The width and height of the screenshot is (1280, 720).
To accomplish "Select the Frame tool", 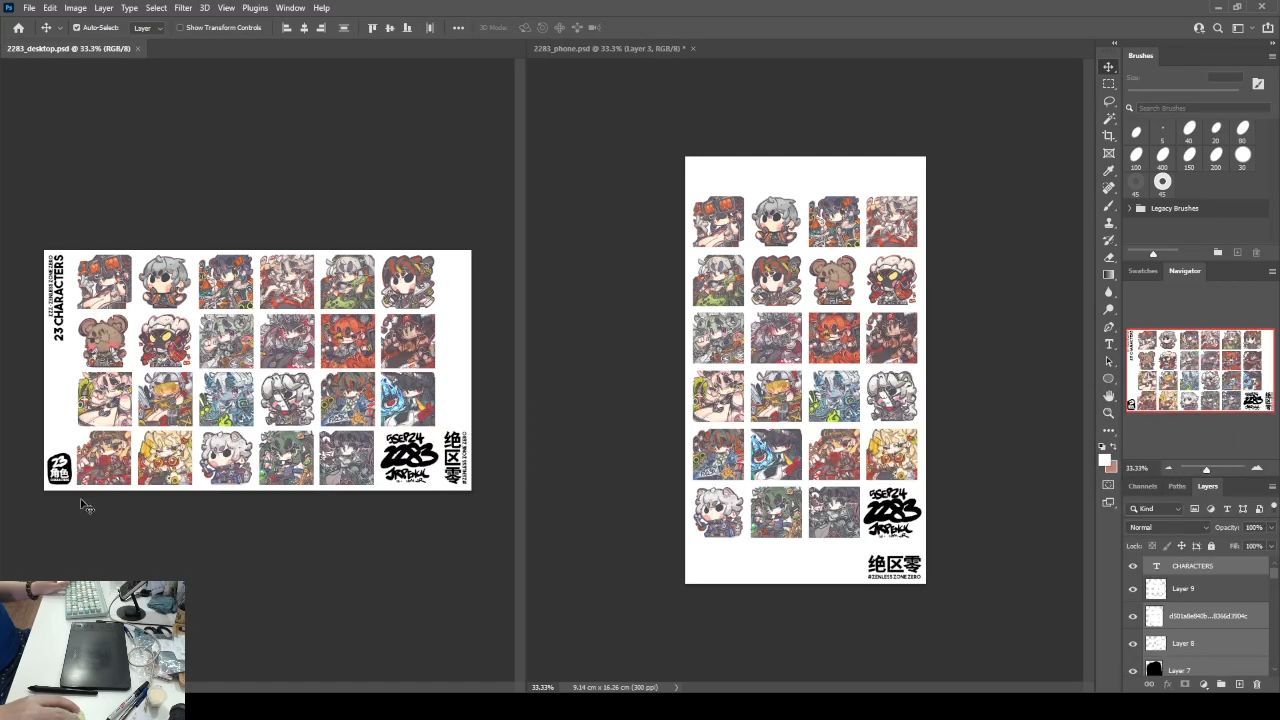I will (1108, 153).
